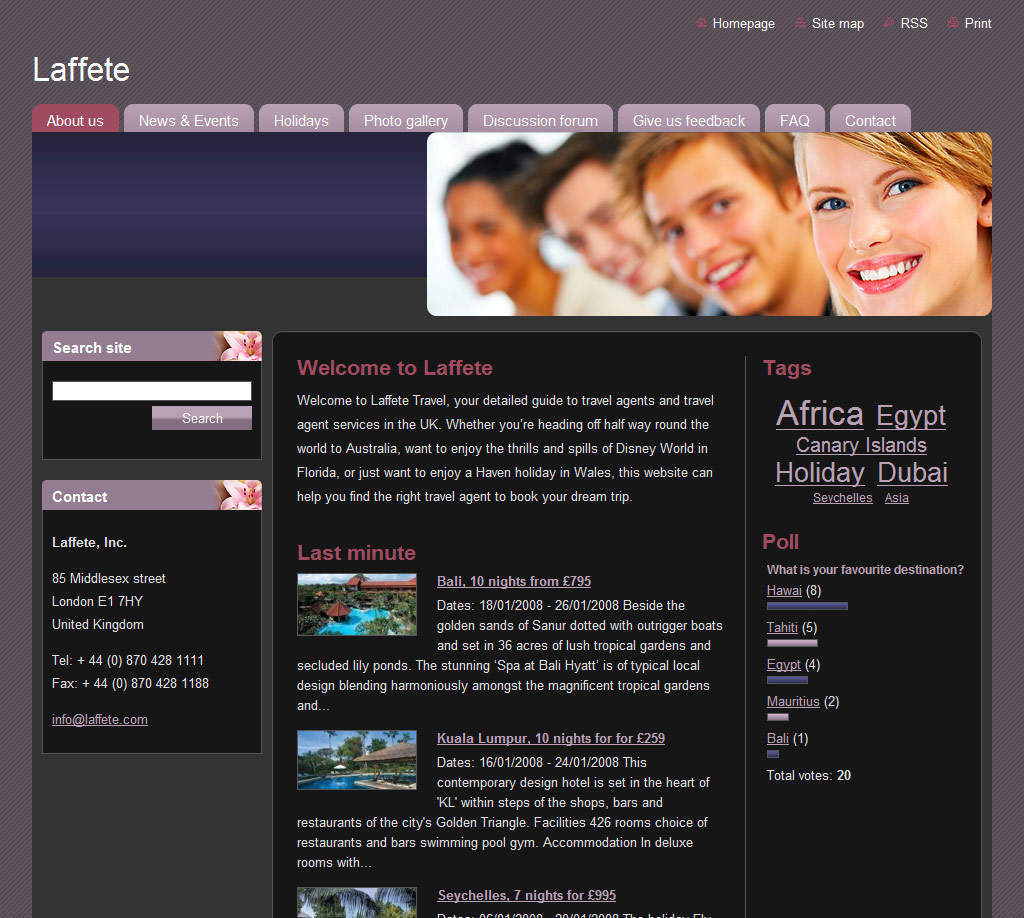Open the Give us feedback tab
Viewport: 1024px width, 918px height.
click(x=688, y=120)
